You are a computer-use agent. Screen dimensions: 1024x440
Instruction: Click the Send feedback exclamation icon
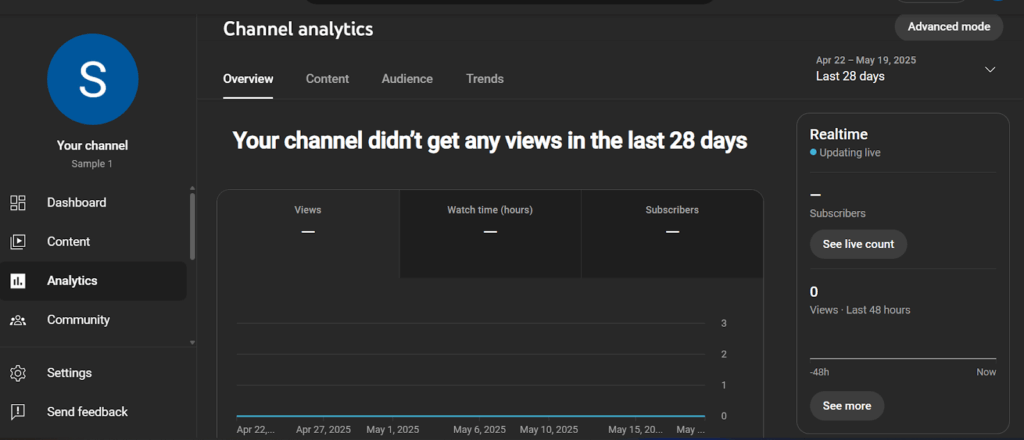pyautogui.click(x=18, y=412)
